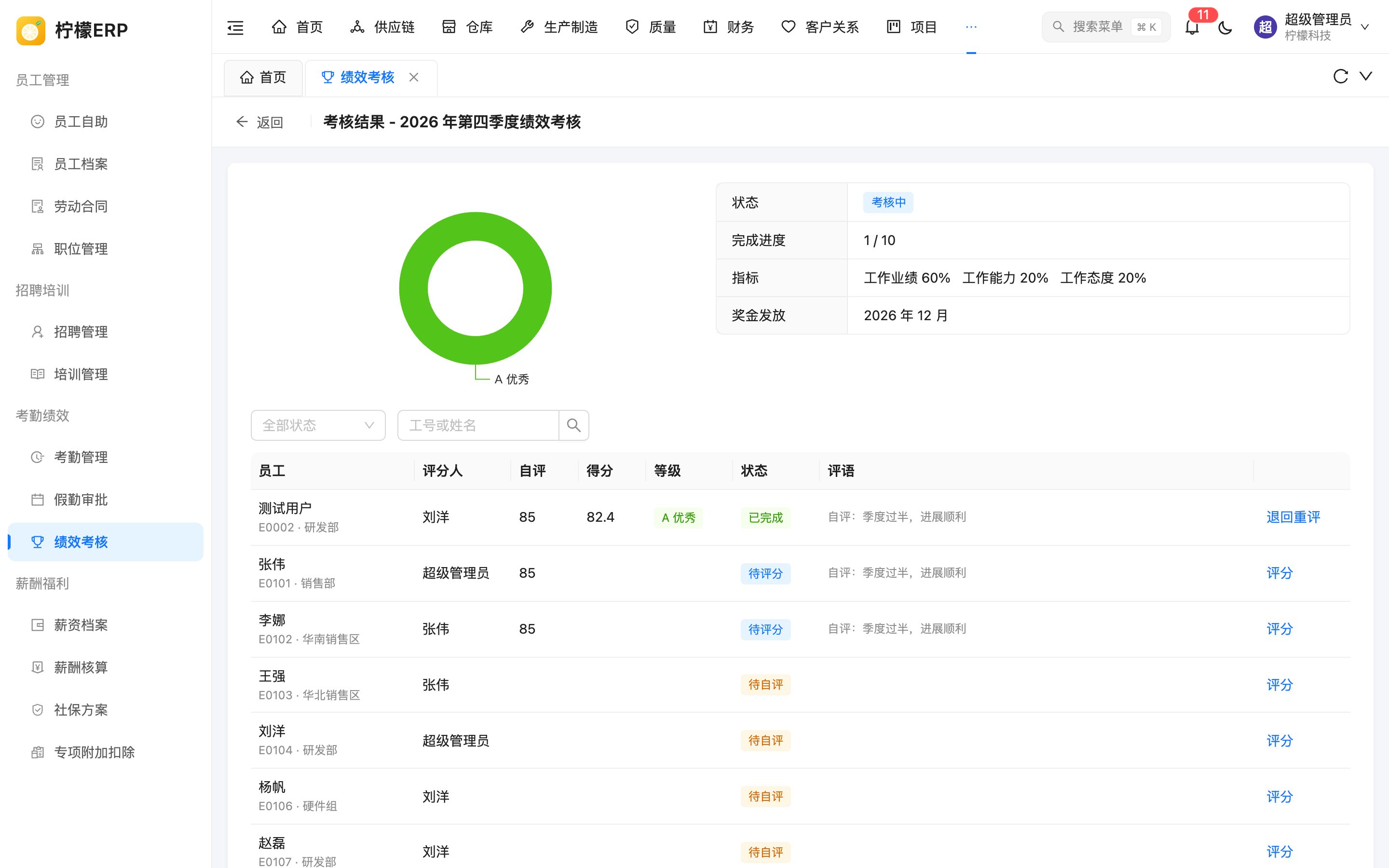
Task: Click 评分 for 杨帆 row
Action: (x=1280, y=797)
